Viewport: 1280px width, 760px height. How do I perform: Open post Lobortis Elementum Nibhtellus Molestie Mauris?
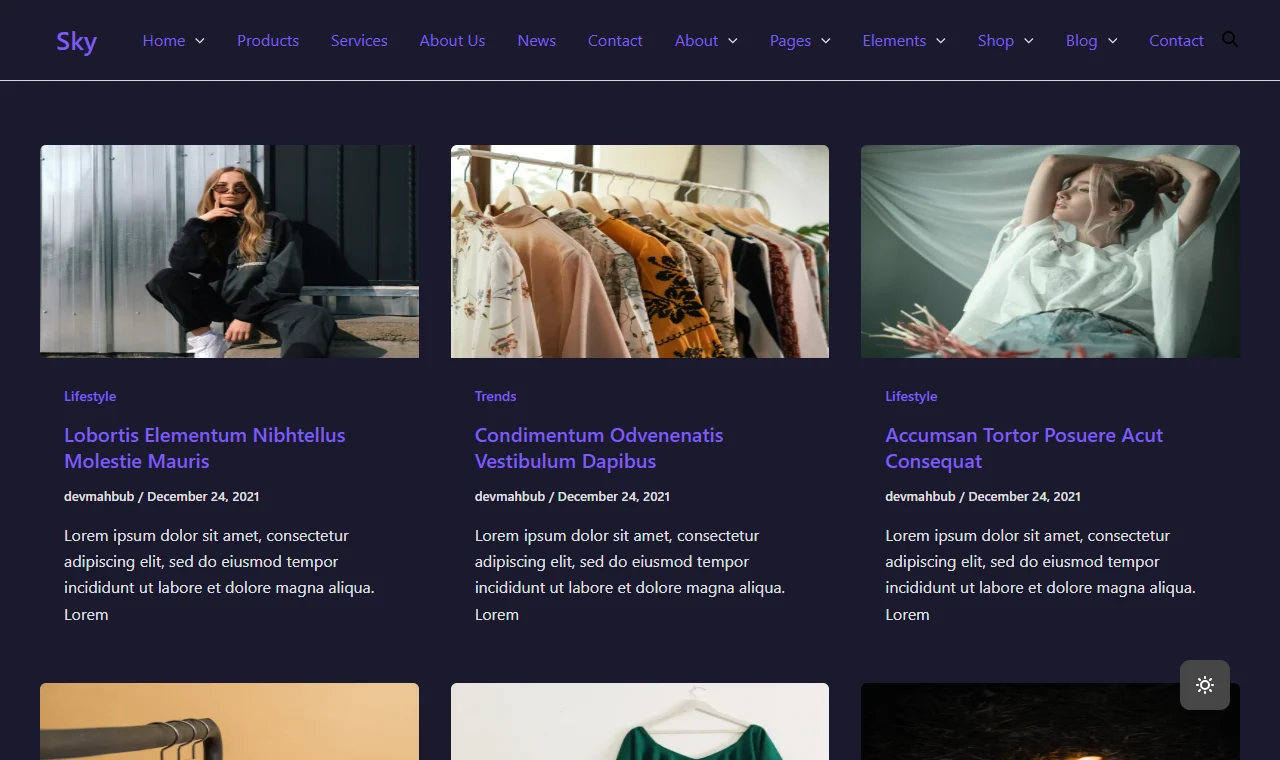[x=205, y=448]
